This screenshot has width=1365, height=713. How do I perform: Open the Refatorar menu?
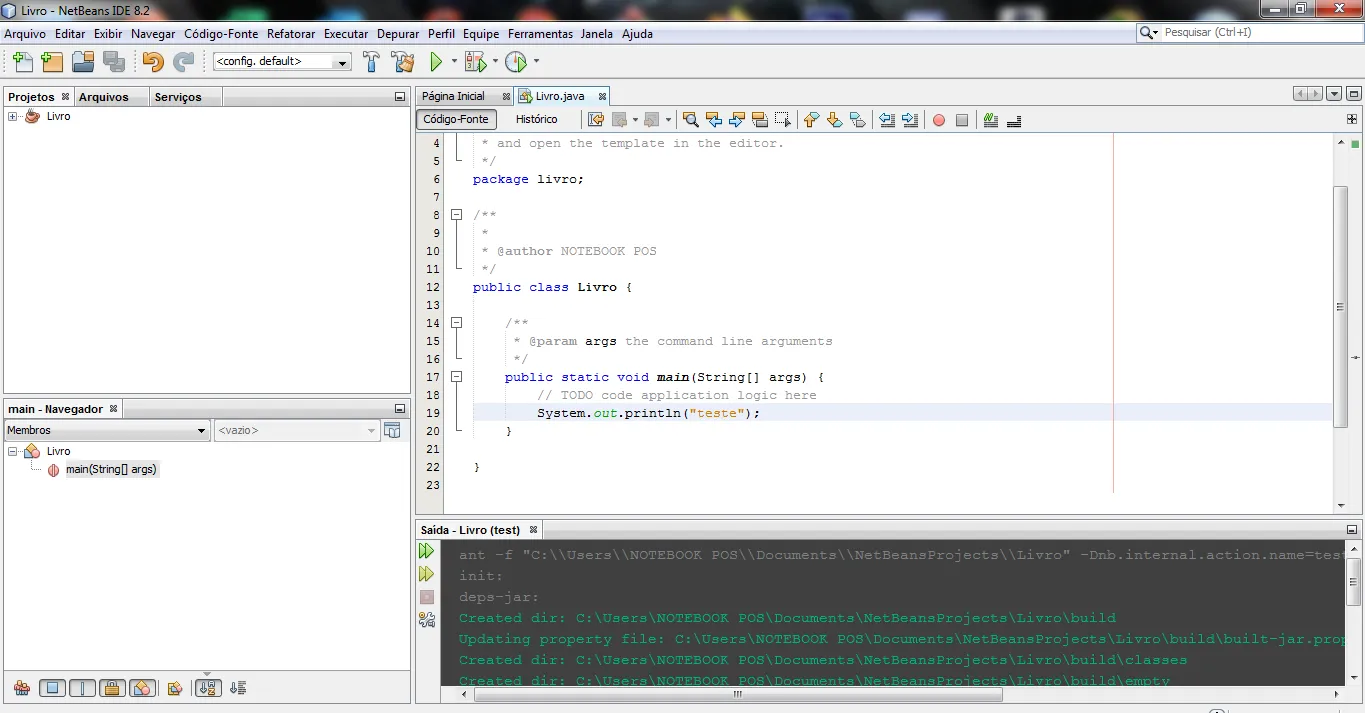(291, 34)
